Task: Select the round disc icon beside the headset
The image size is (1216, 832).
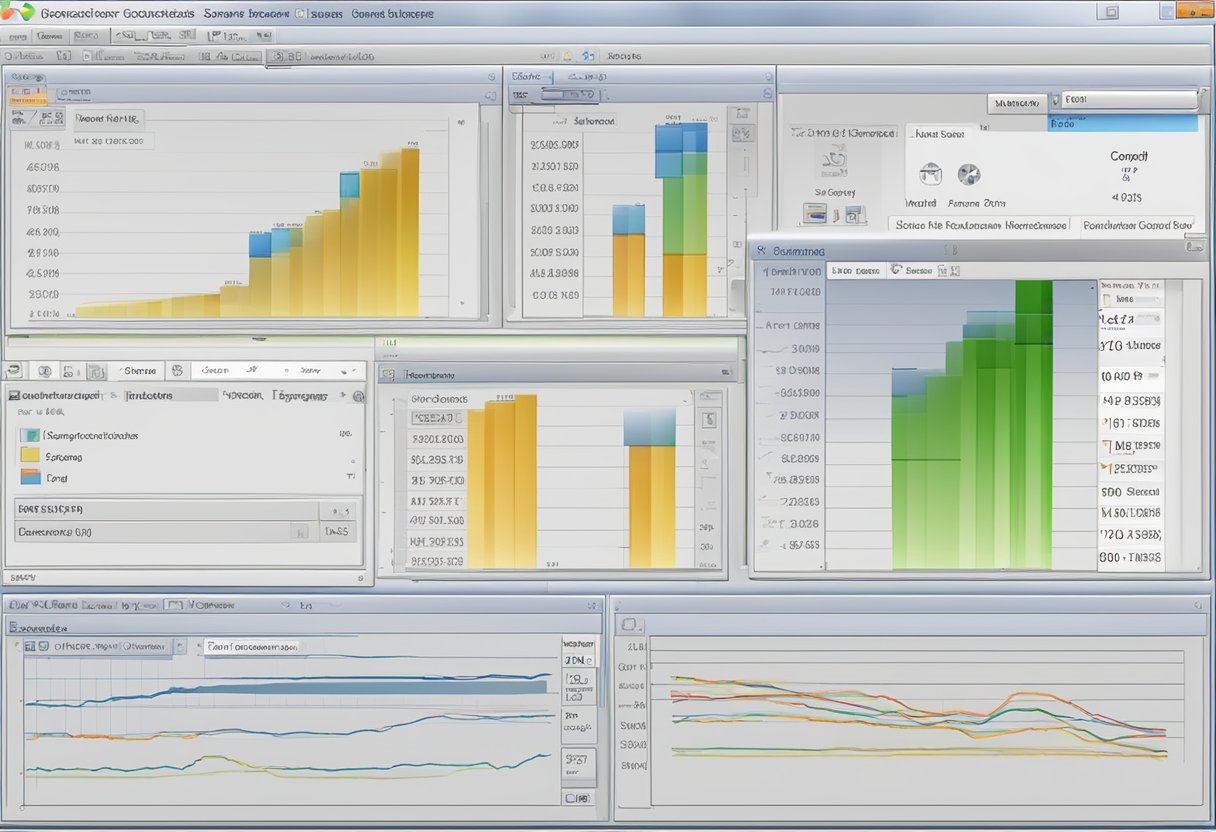Action: (x=968, y=174)
